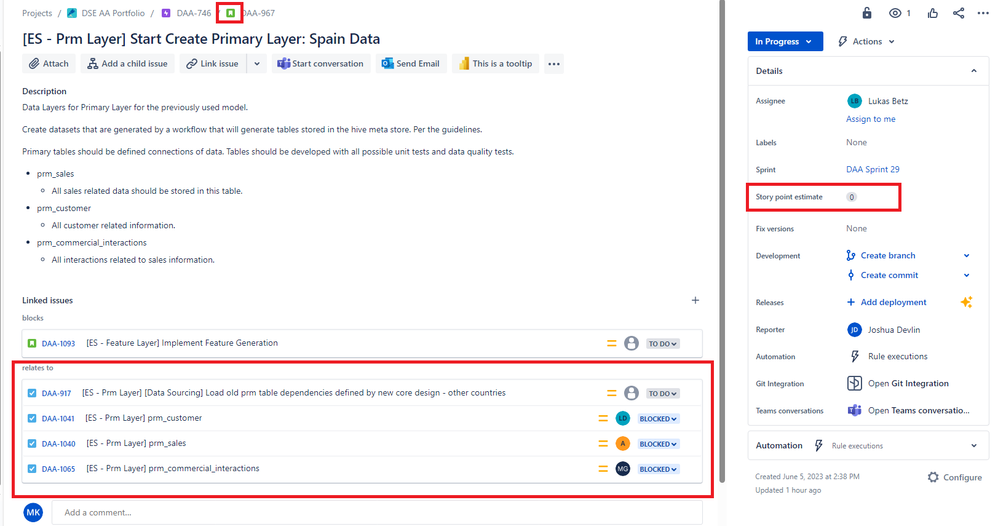
Task: Click the Link issue button
Action: [x=213, y=64]
